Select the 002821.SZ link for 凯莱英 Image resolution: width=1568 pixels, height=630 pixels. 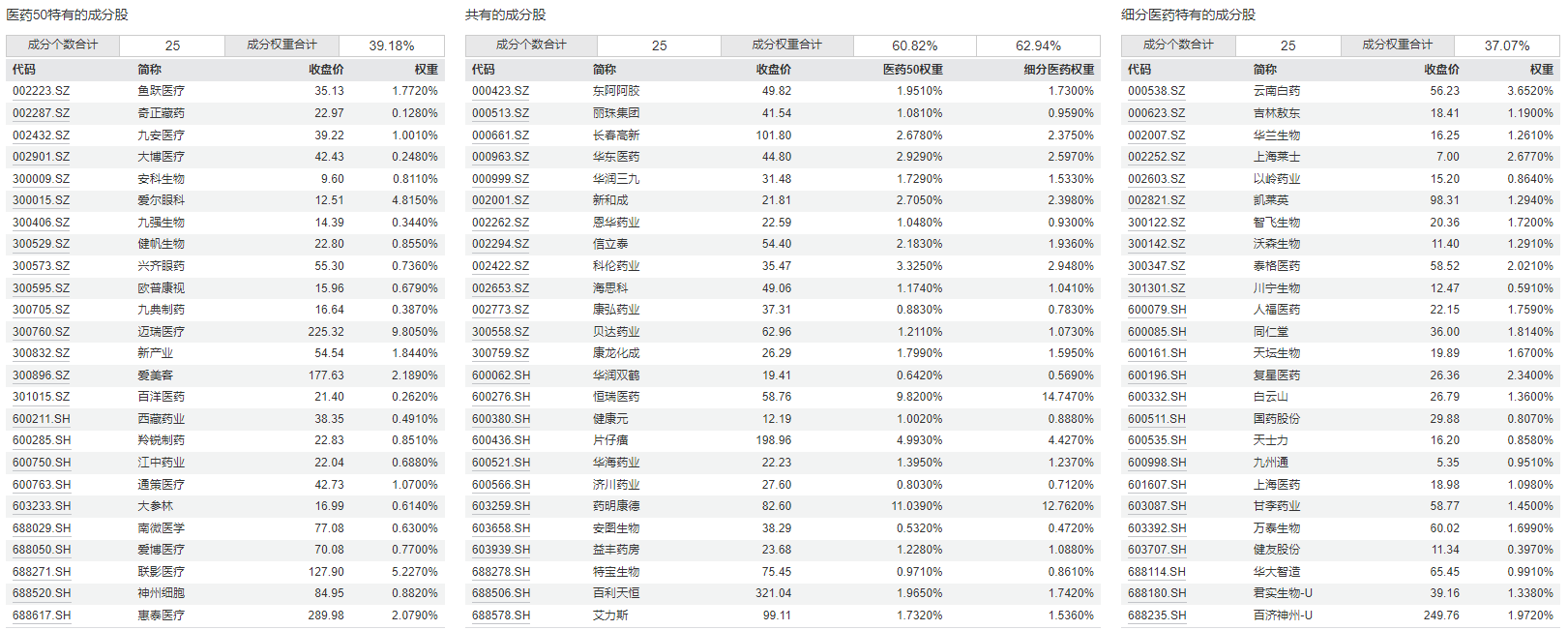tap(1156, 200)
